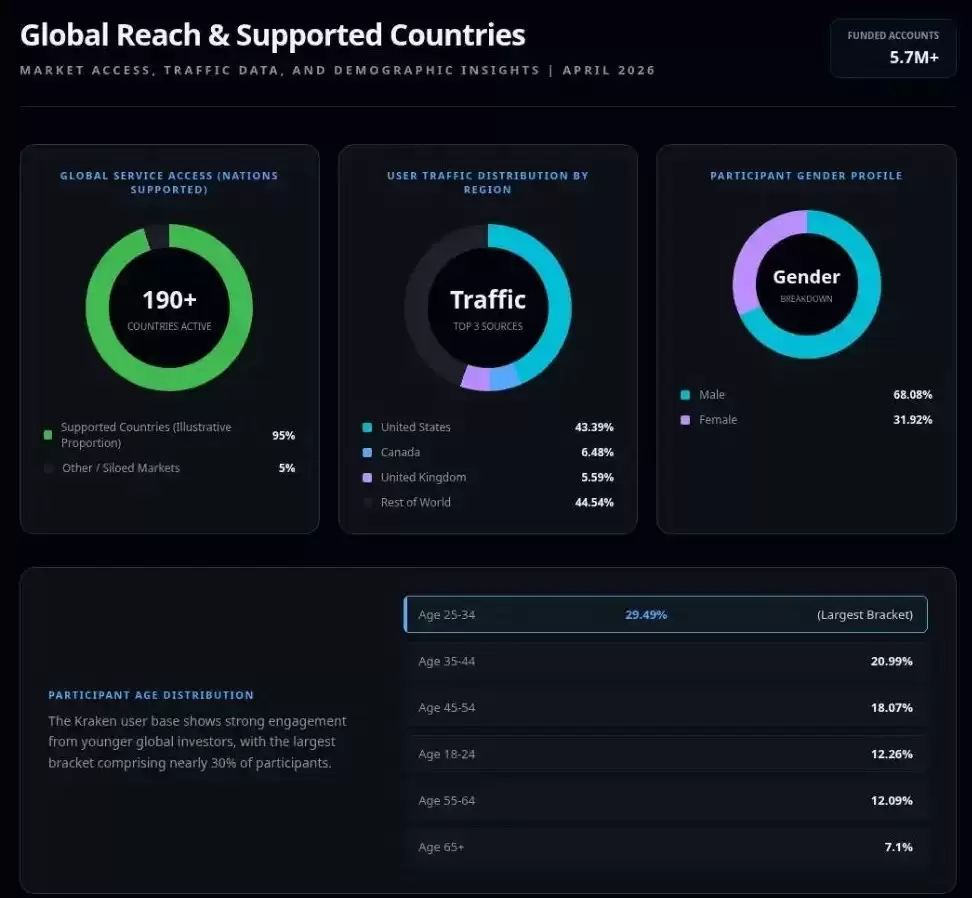
Task: Click the United States teal legend swatch
Action: pos(367,427)
